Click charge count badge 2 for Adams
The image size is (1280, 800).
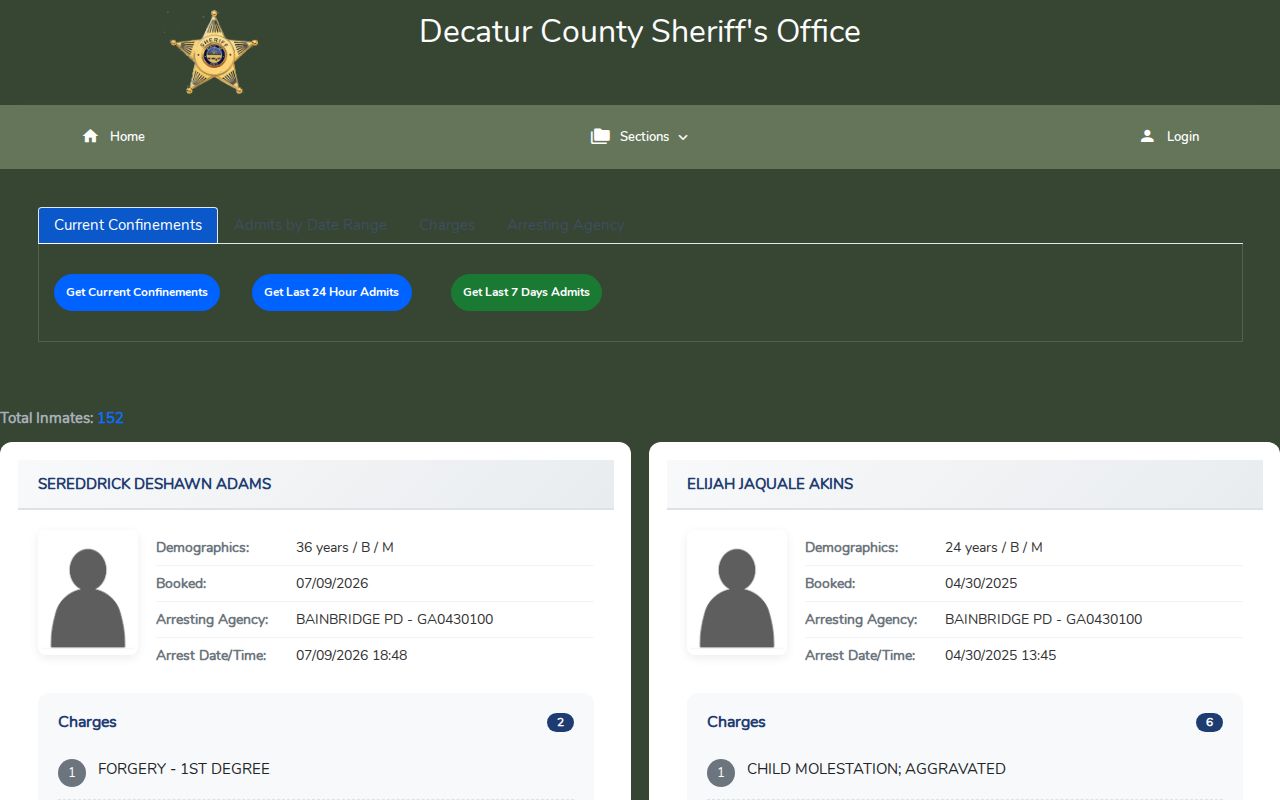point(560,722)
